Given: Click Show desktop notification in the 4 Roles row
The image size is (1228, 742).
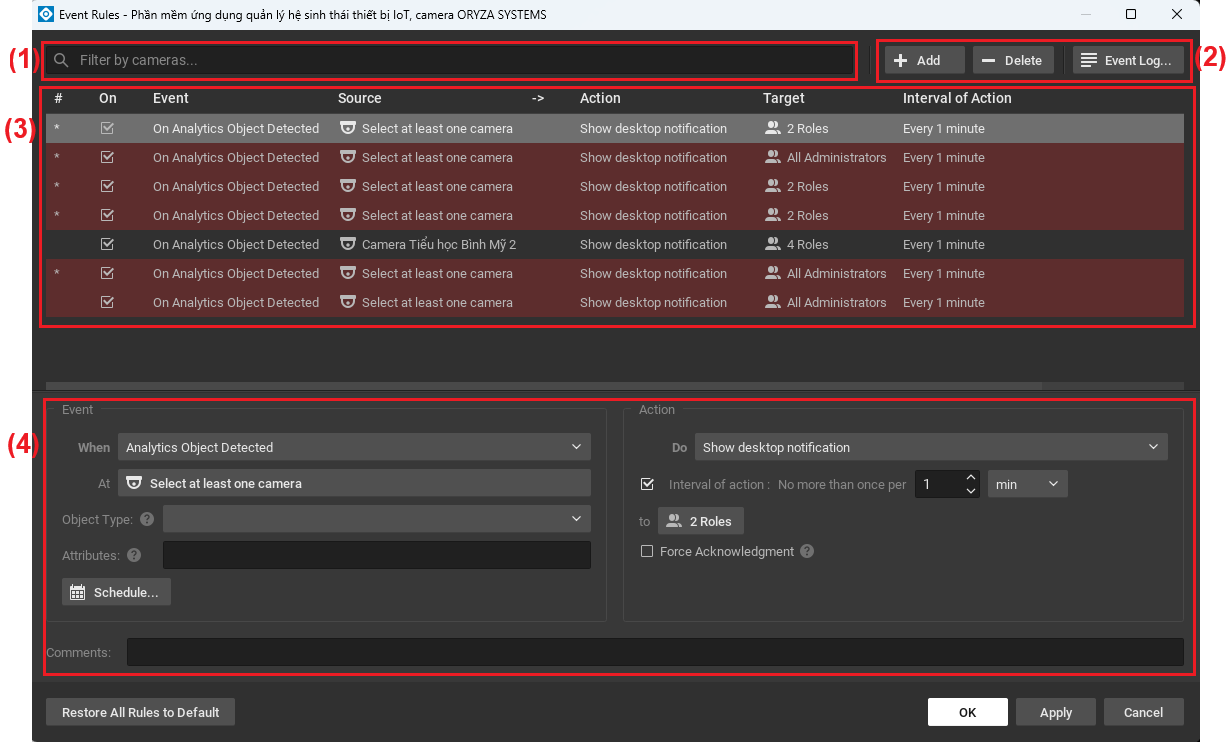Looking at the screenshot, I should pyautogui.click(x=653, y=244).
